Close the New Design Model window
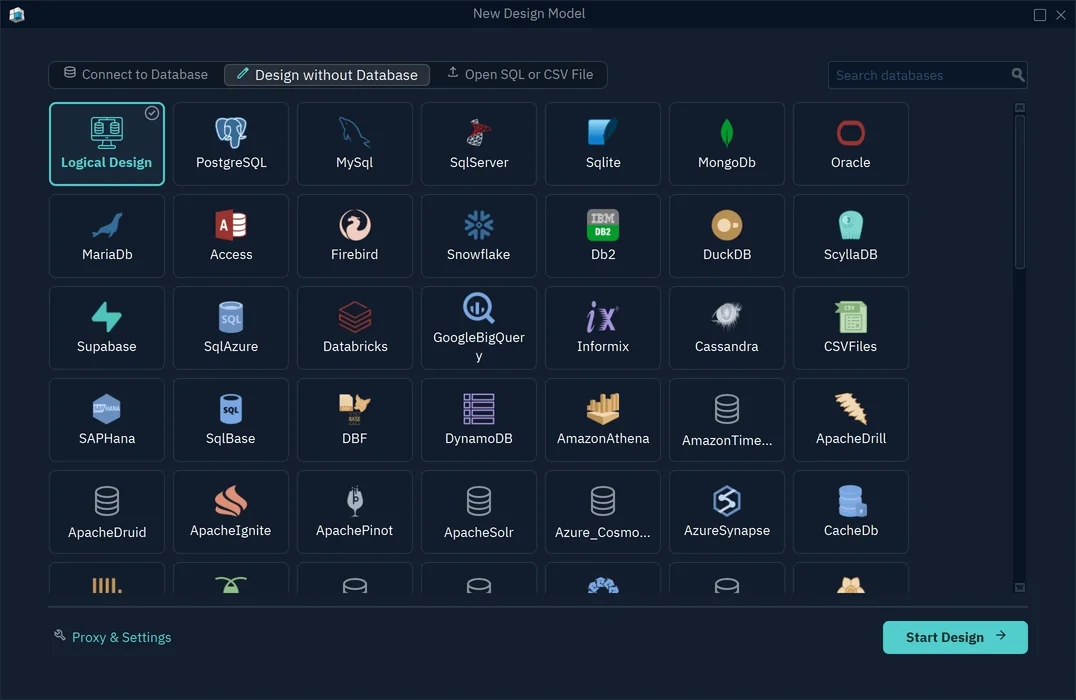 (1061, 14)
